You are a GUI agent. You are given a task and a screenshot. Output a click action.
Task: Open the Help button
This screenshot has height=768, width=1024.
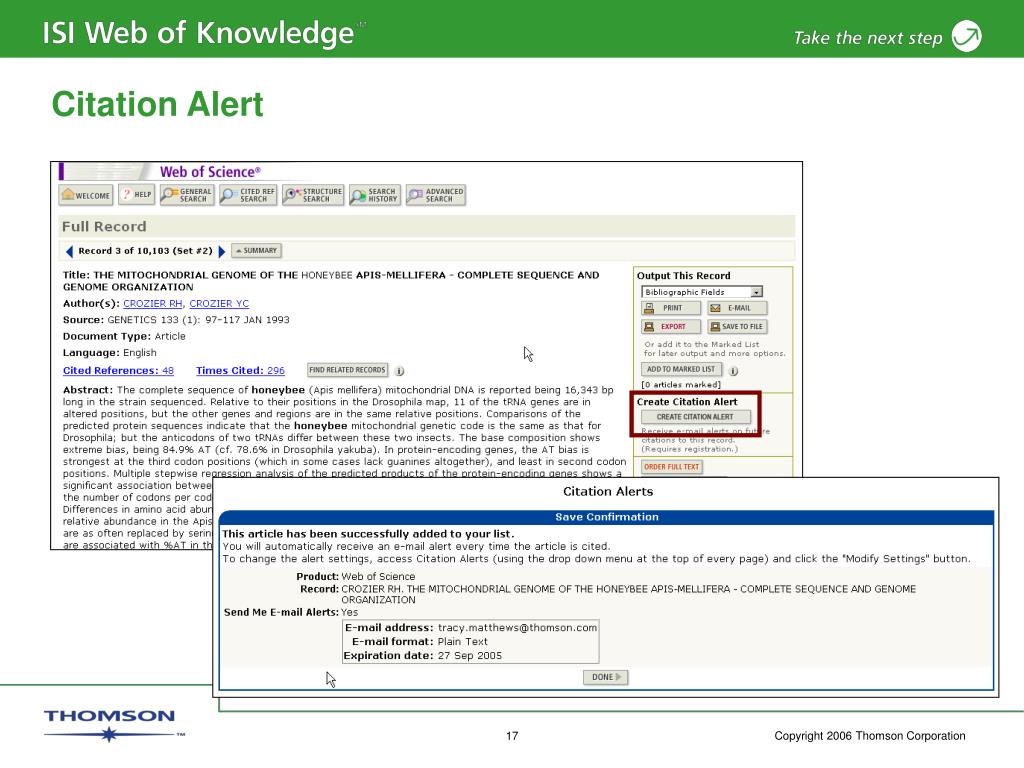point(137,195)
